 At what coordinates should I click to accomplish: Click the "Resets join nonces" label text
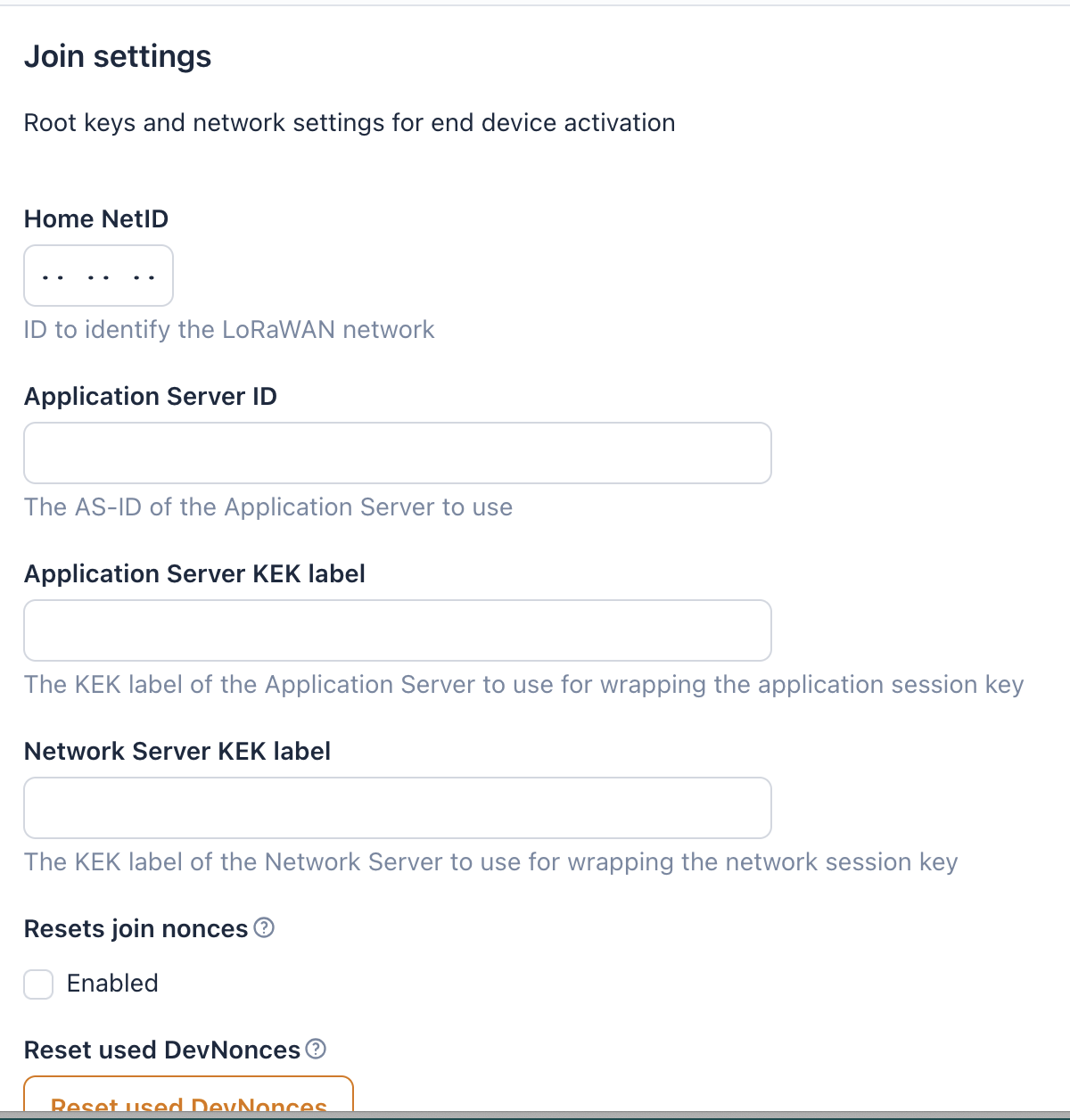[x=136, y=929]
